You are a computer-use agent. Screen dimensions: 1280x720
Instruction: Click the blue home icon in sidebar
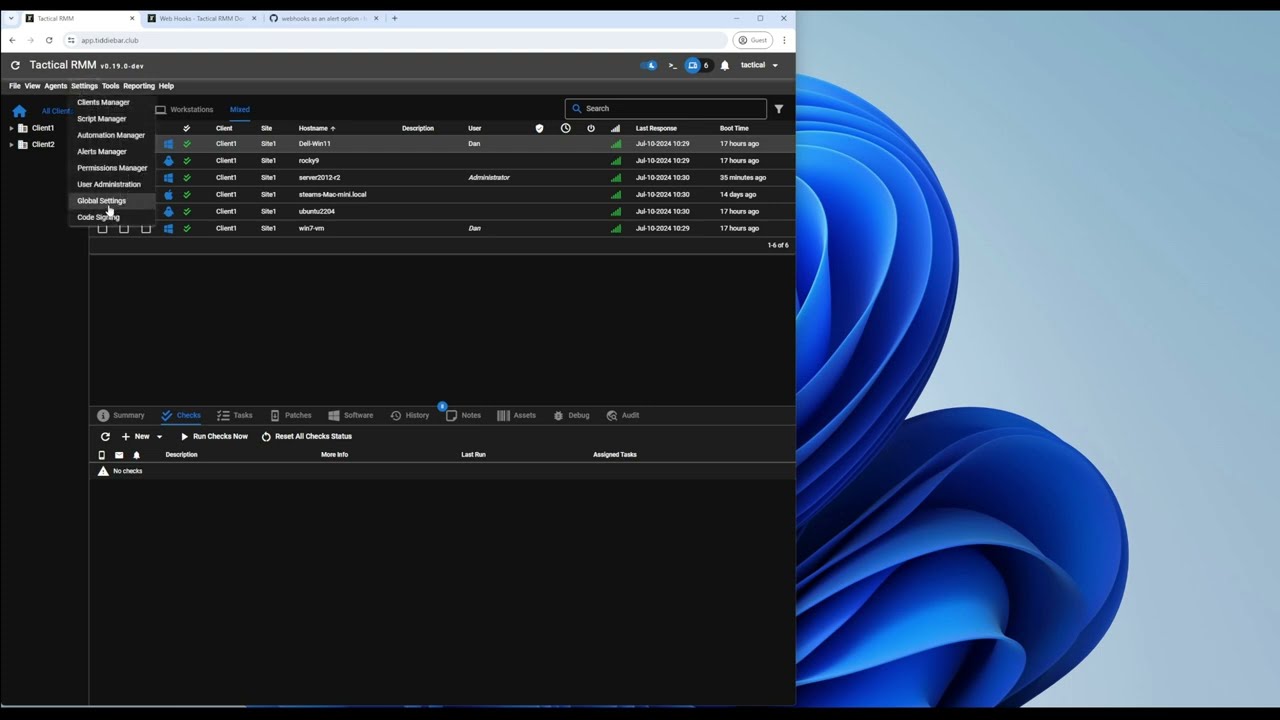point(19,111)
